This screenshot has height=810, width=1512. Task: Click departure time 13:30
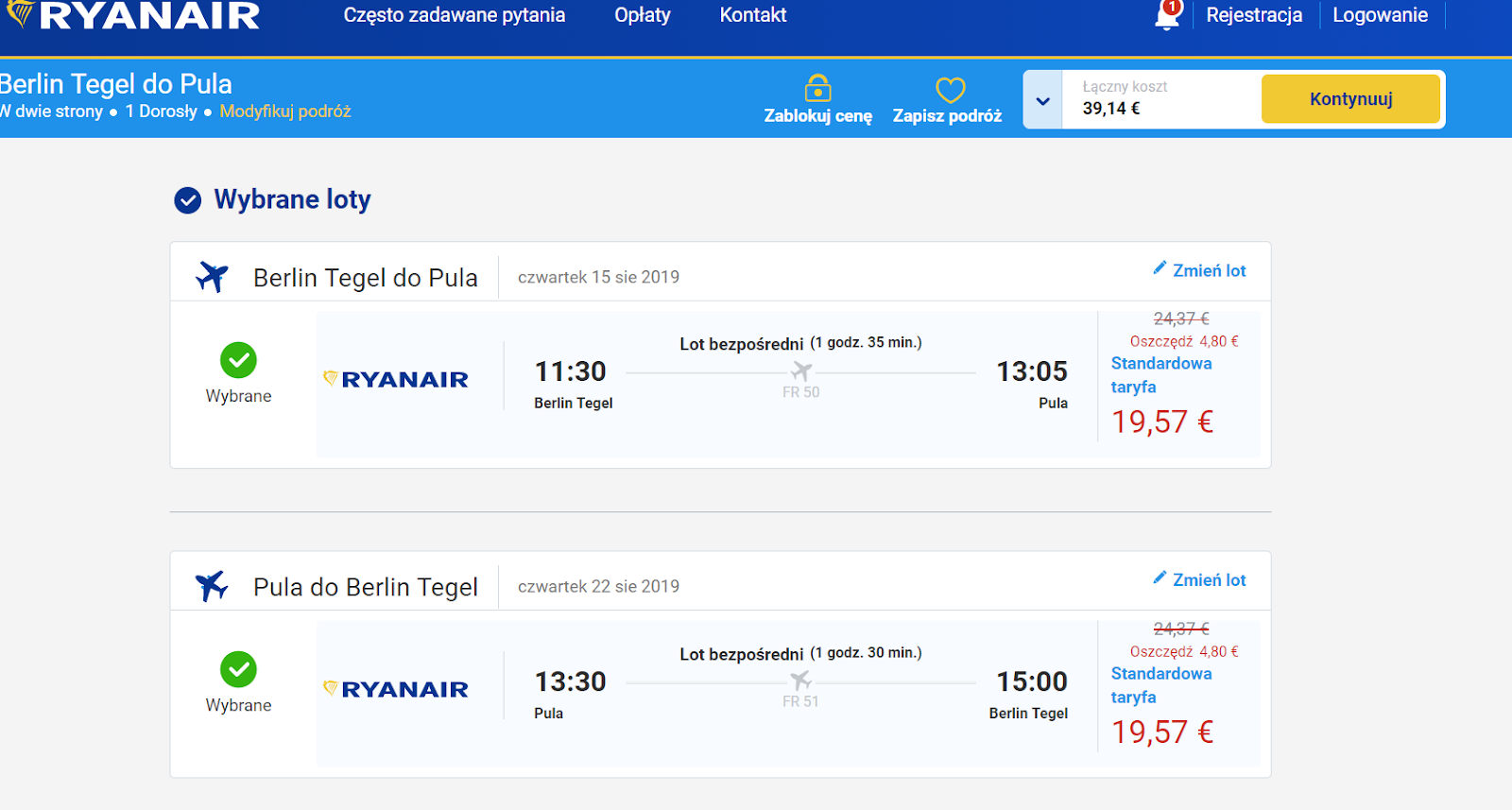[571, 681]
